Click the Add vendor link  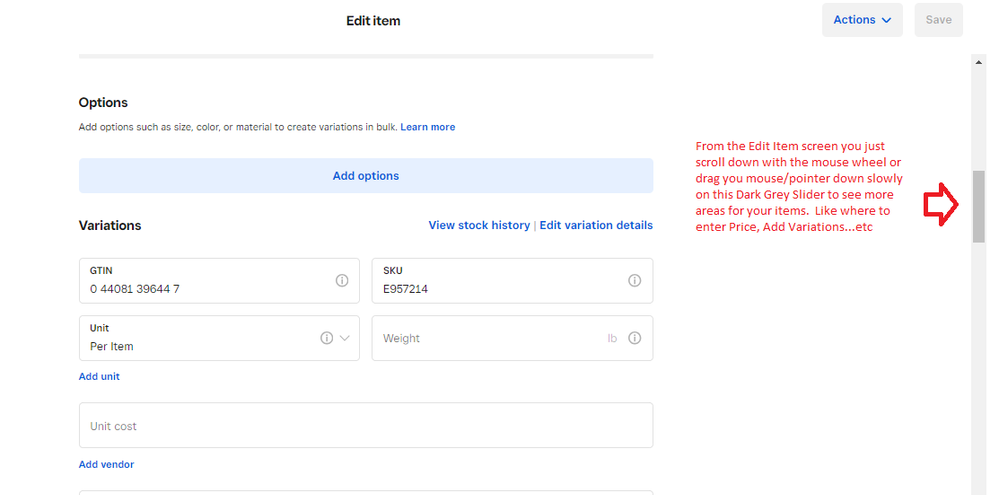tap(106, 465)
